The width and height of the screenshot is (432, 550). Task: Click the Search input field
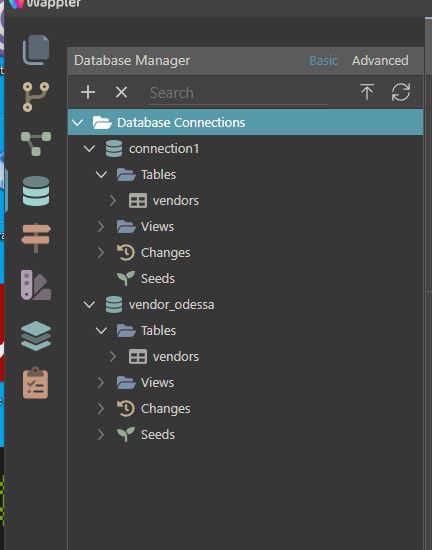pyautogui.click(x=238, y=93)
